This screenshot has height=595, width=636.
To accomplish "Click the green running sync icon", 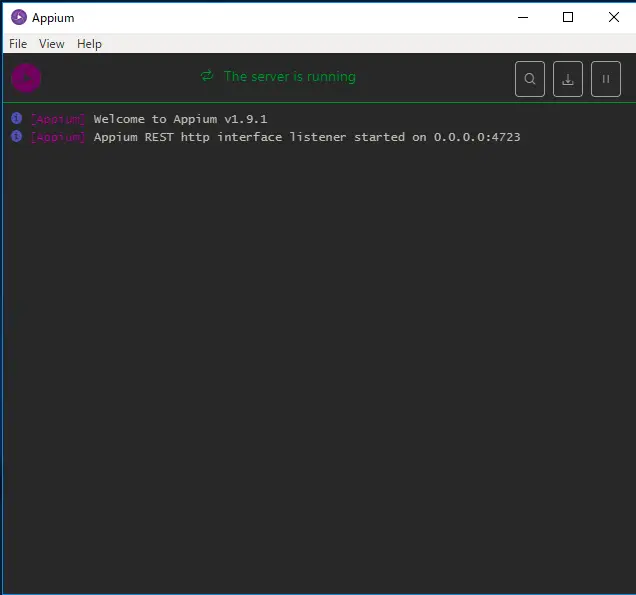I will point(207,76).
